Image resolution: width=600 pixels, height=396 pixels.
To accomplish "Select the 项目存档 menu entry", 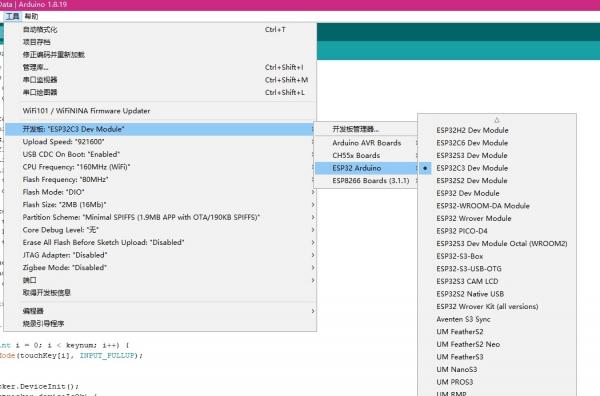I will click(160, 42).
